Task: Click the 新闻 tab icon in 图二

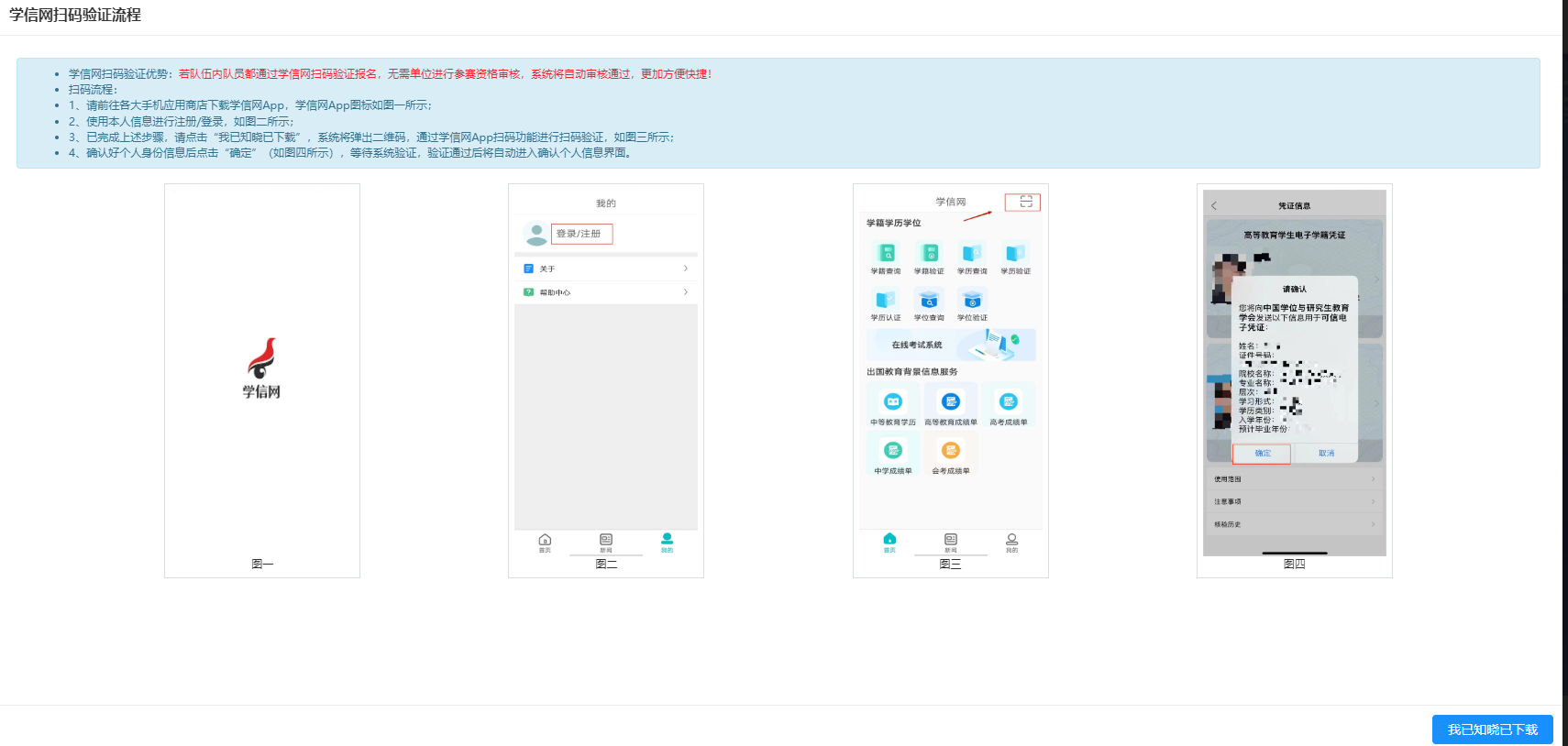Action: coord(606,540)
